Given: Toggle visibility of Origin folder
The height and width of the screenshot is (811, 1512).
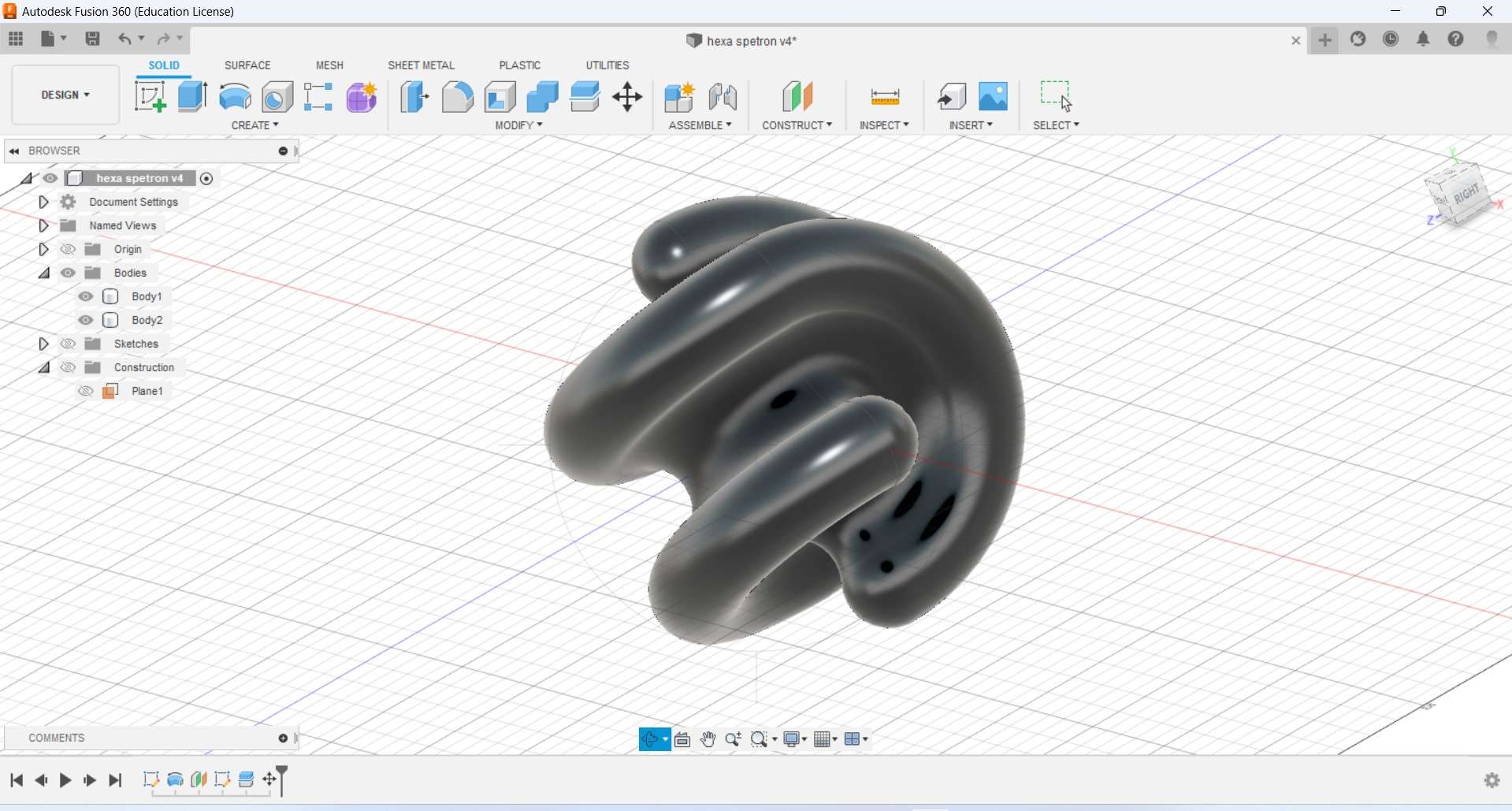Looking at the screenshot, I should click(x=69, y=249).
